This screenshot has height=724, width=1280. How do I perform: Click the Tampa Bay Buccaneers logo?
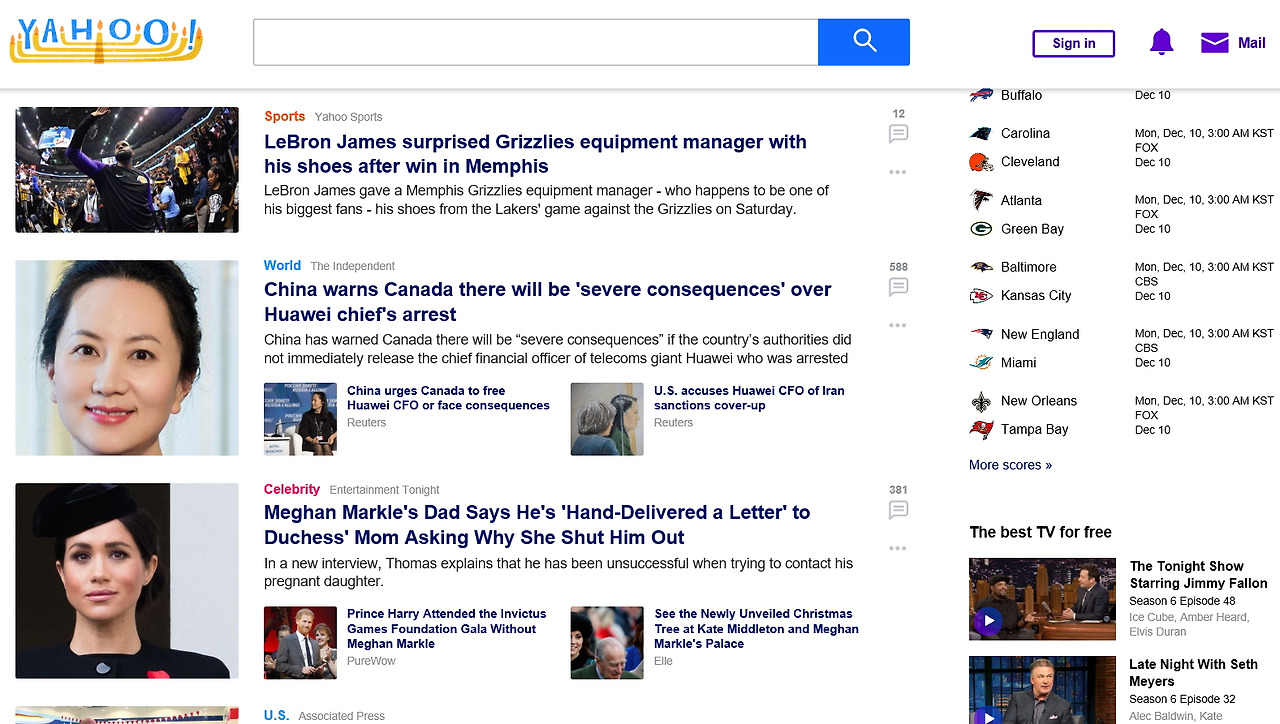981,430
